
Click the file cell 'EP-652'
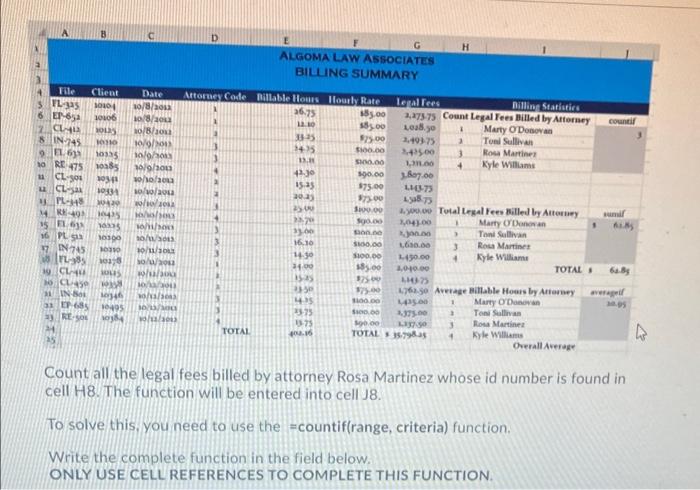66,116
